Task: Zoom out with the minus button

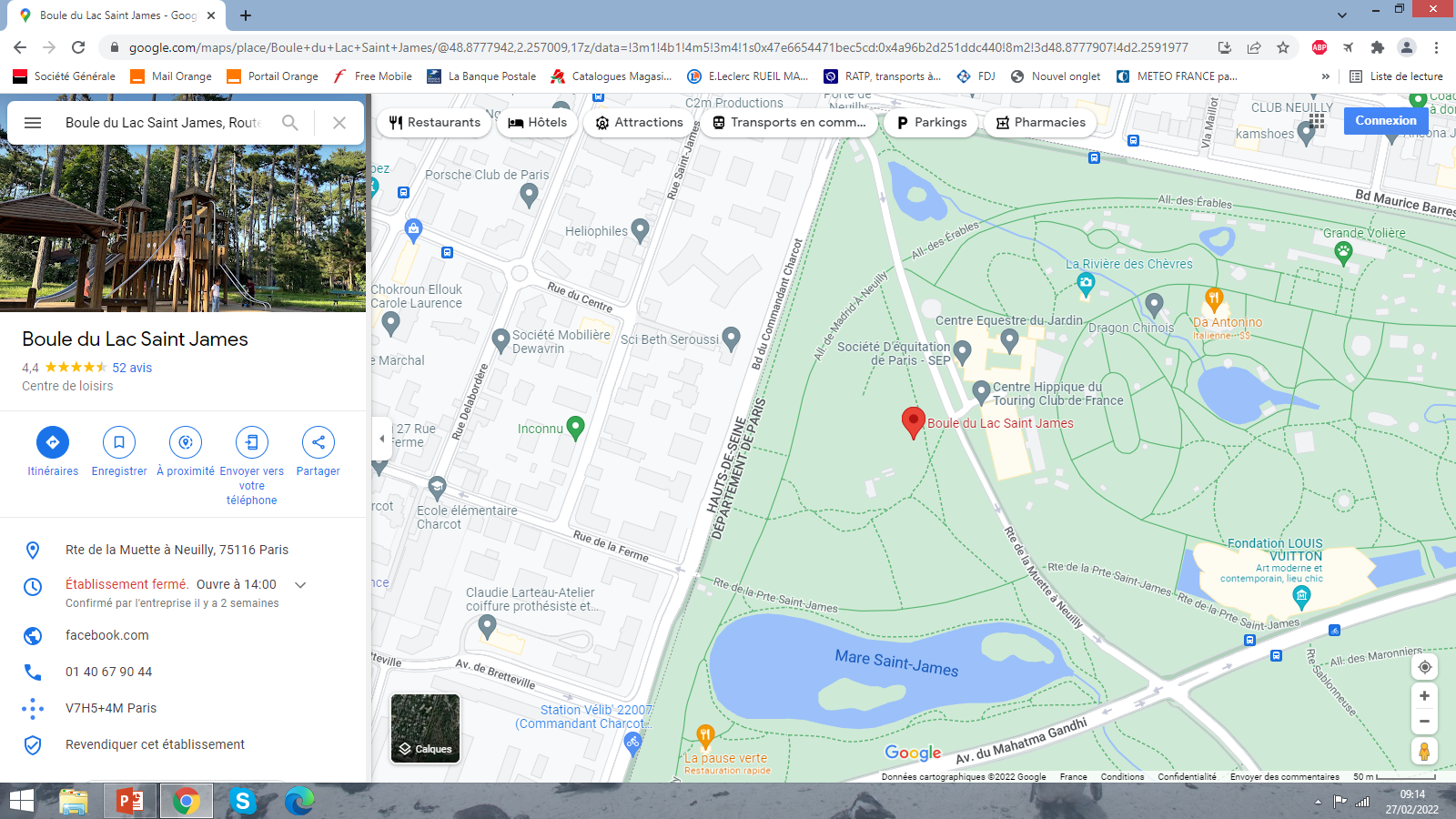Action: click(1425, 722)
